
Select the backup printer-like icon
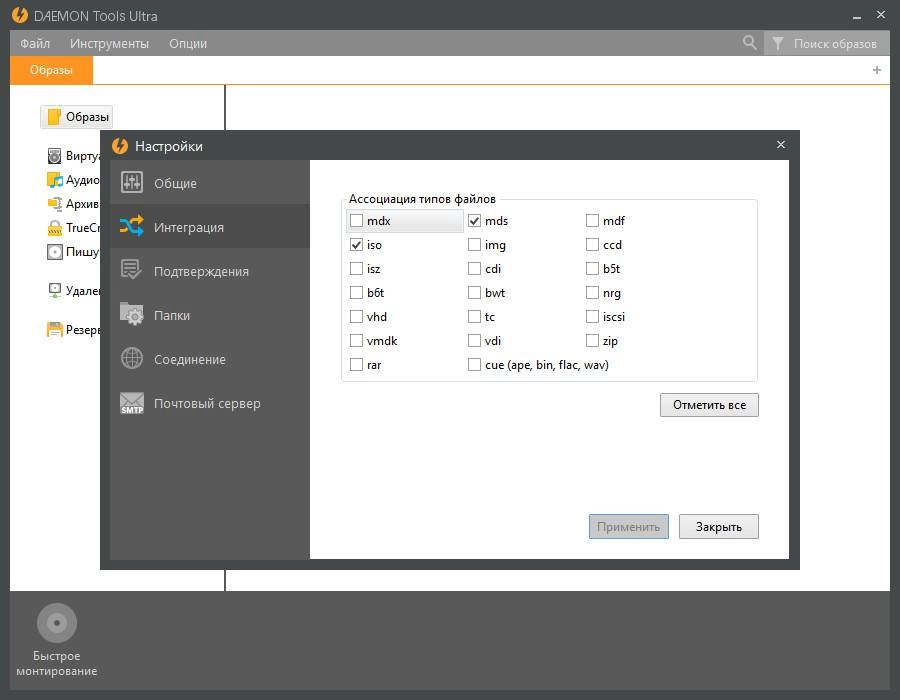click(55, 330)
